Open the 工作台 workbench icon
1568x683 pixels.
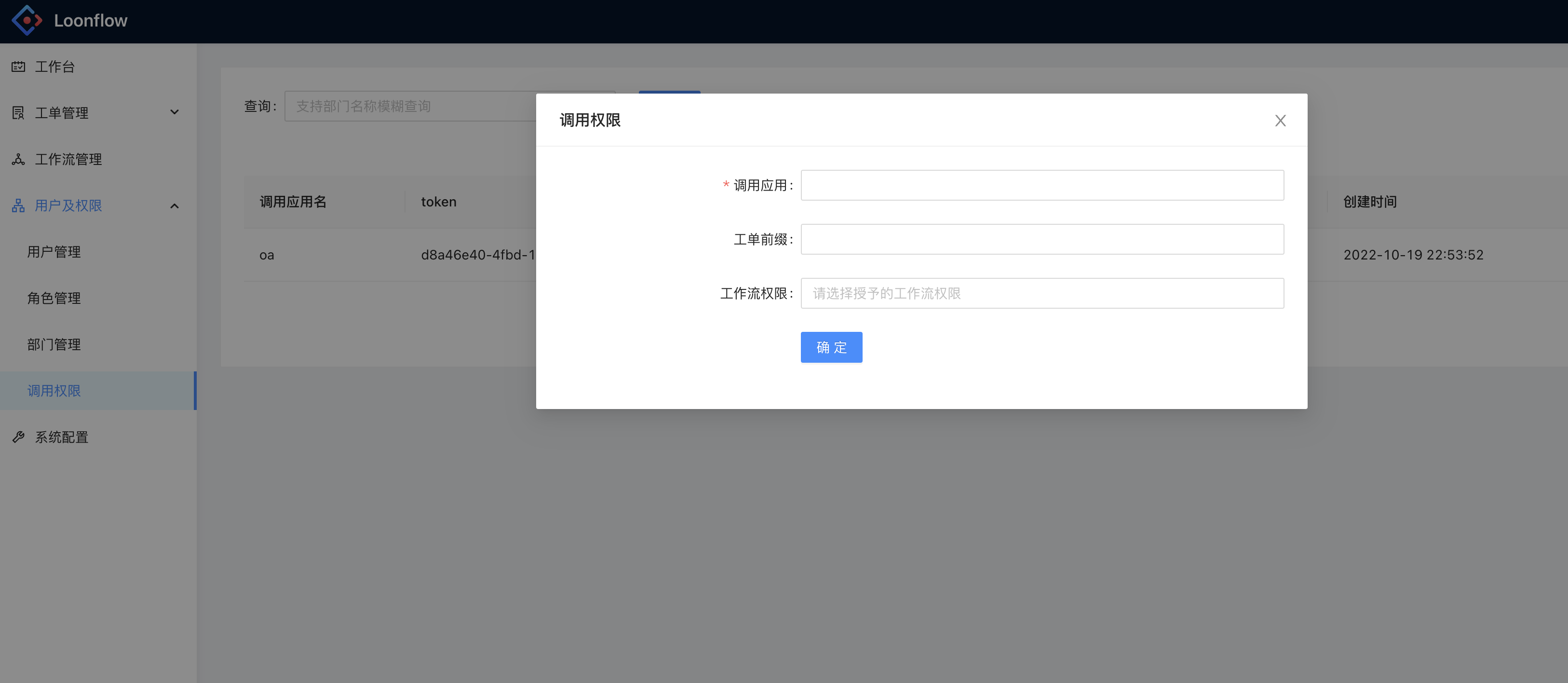(x=18, y=67)
